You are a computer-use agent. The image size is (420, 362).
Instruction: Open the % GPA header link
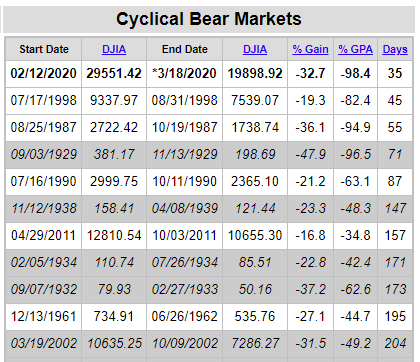(355, 49)
